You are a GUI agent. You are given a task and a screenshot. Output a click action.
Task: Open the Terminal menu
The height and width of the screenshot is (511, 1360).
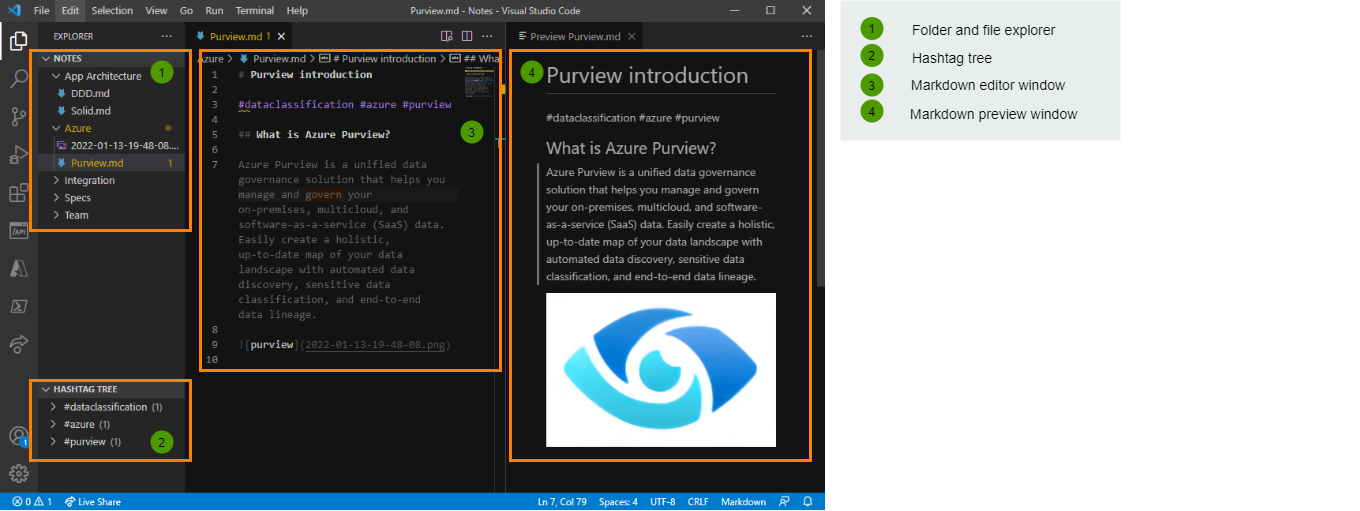click(x=255, y=10)
